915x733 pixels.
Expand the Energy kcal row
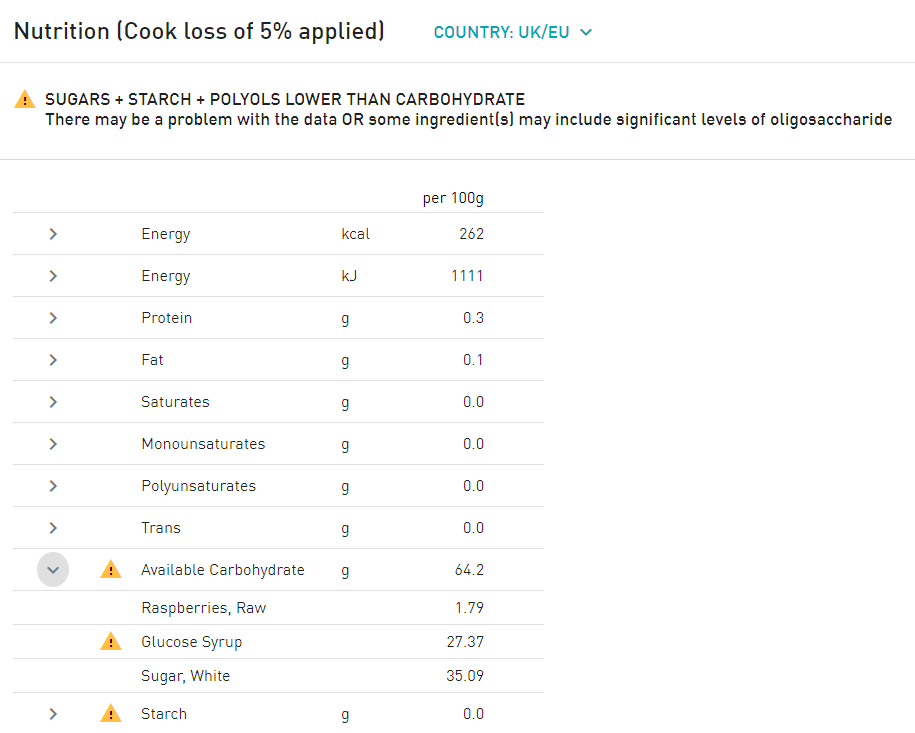52,233
